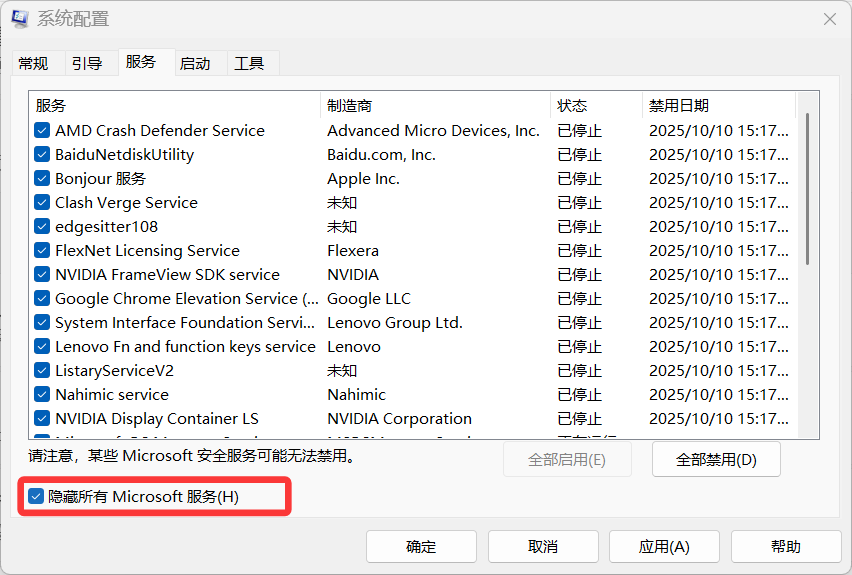Toggle FlexNet Licensing Service checkbox

[42, 250]
